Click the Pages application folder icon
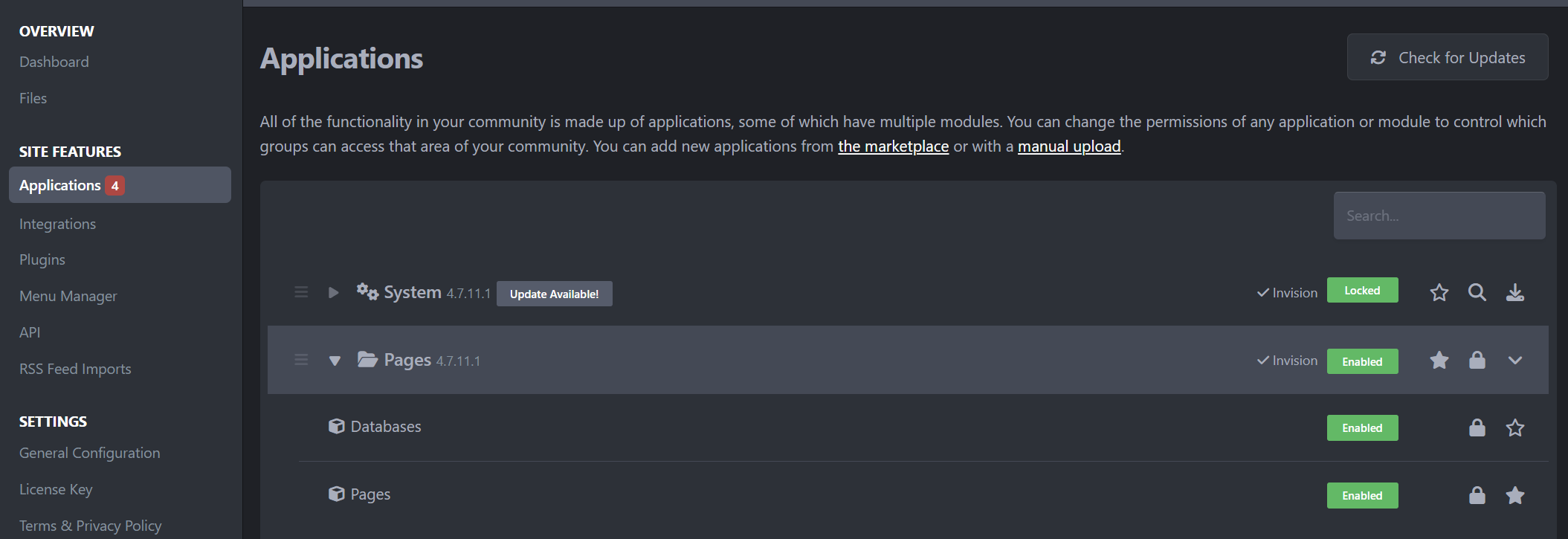This screenshot has height=539, width=1568. point(367,360)
